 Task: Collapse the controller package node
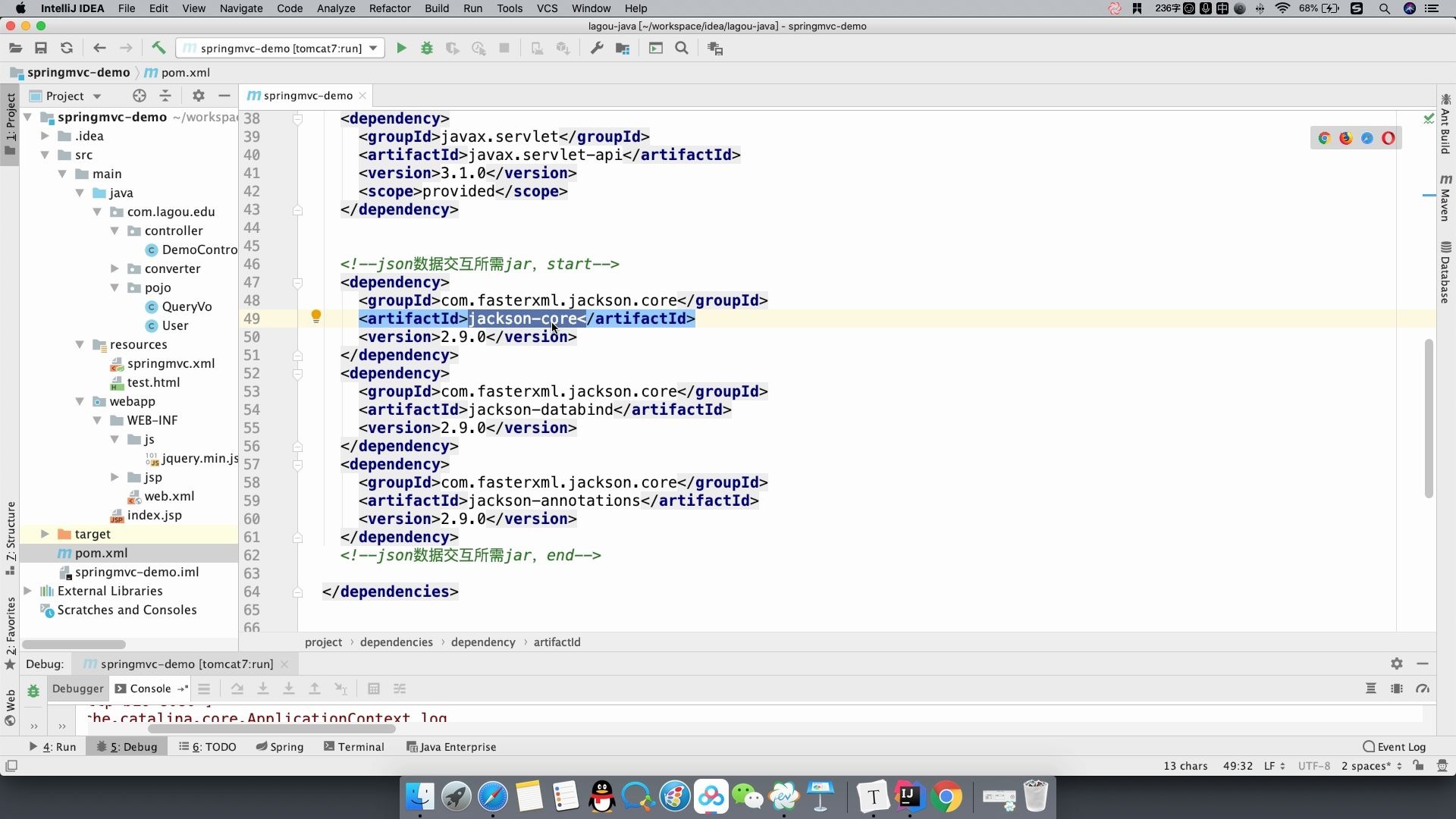click(115, 231)
